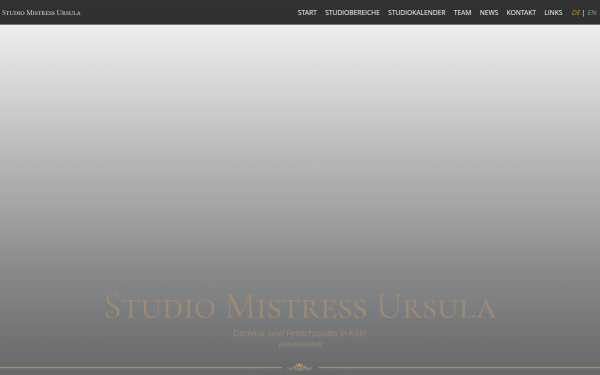Click the golden crown ornament icon
Screen dimensions: 600x375
(x=300, y=367)
